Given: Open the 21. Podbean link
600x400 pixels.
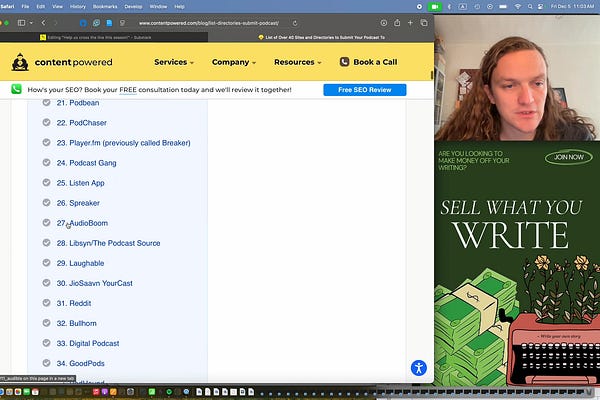Looking at the screenshot, I should (x=78, y=103).
